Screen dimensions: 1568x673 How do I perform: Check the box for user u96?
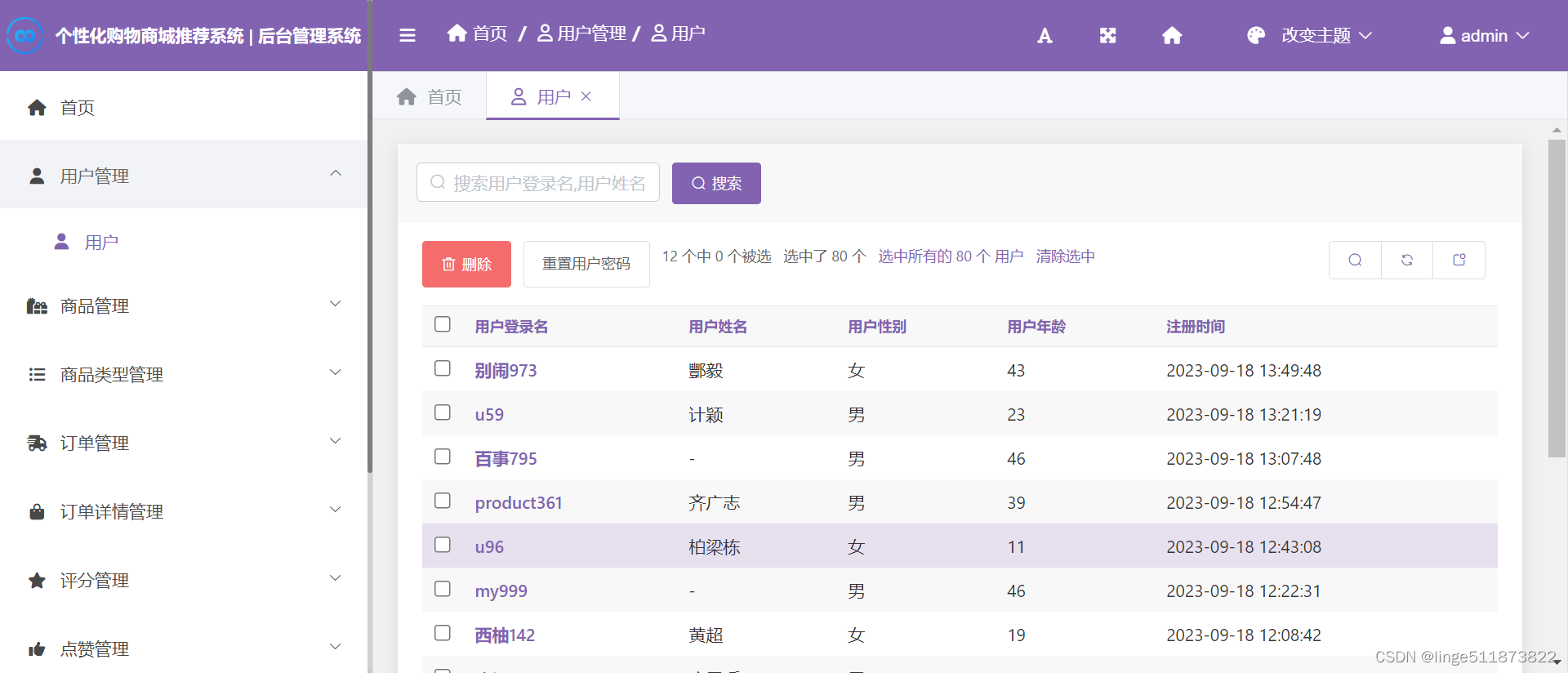click(443, 545)
